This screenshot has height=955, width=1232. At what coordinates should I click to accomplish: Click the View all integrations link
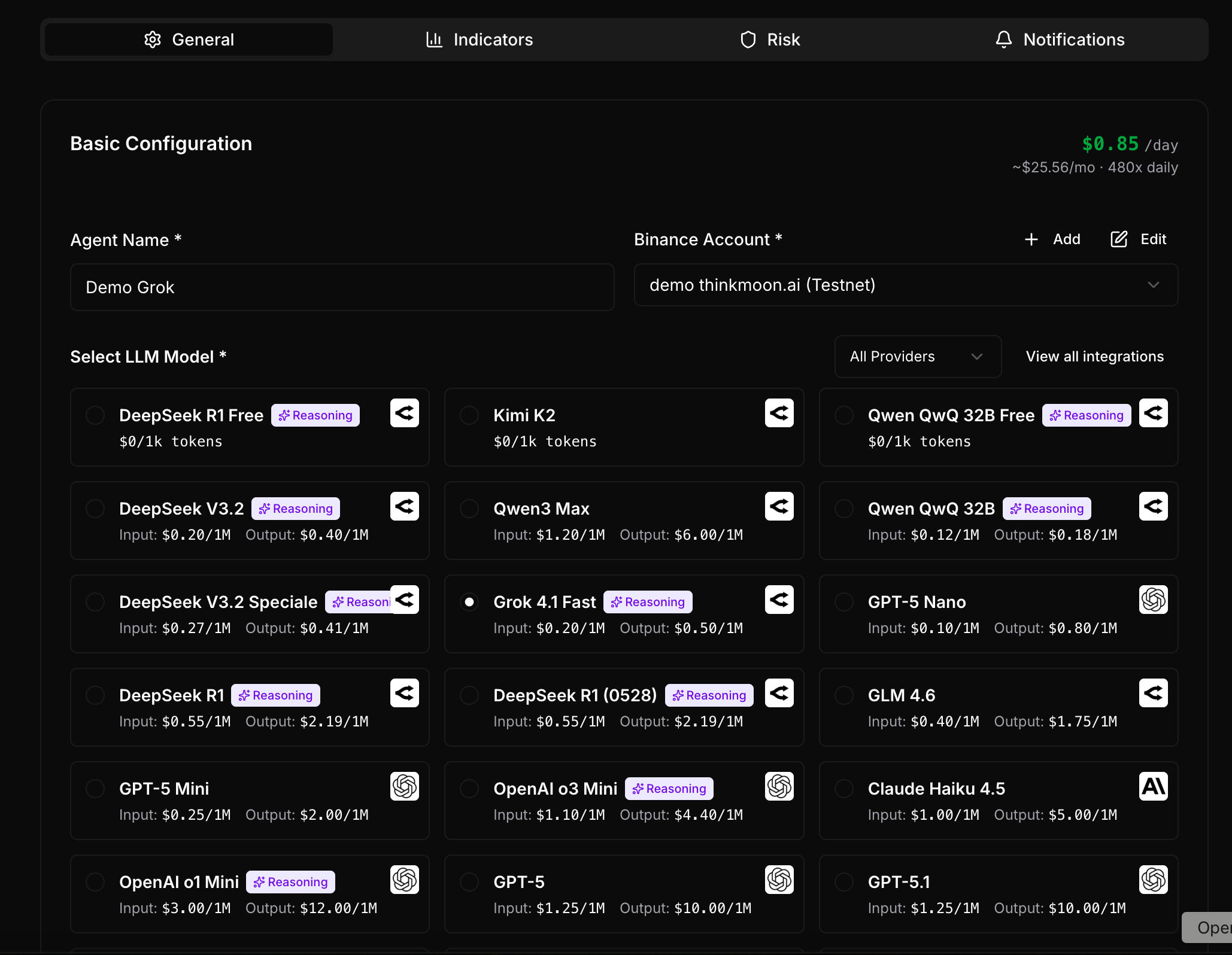click(x=1094, y=357)
